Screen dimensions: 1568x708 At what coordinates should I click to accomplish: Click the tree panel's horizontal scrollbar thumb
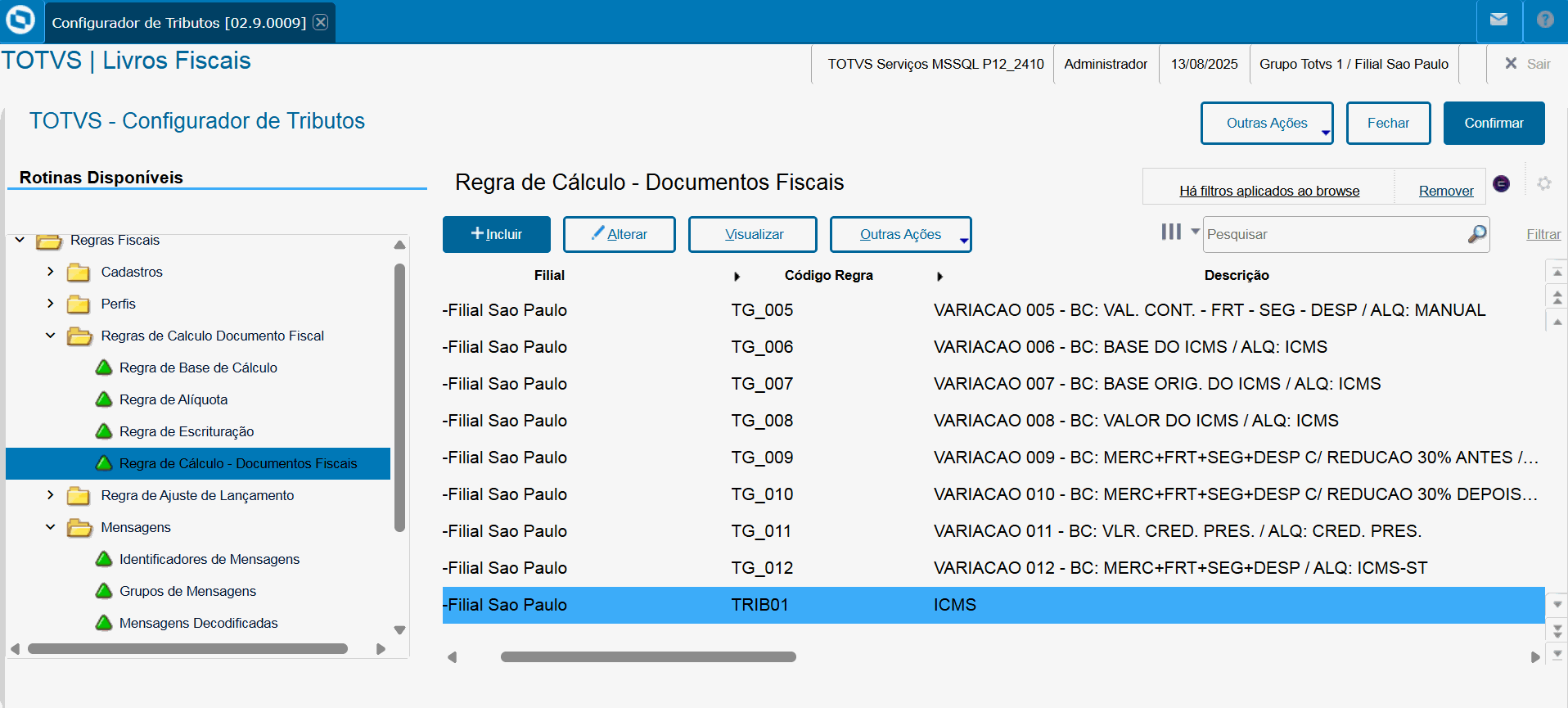187,648
